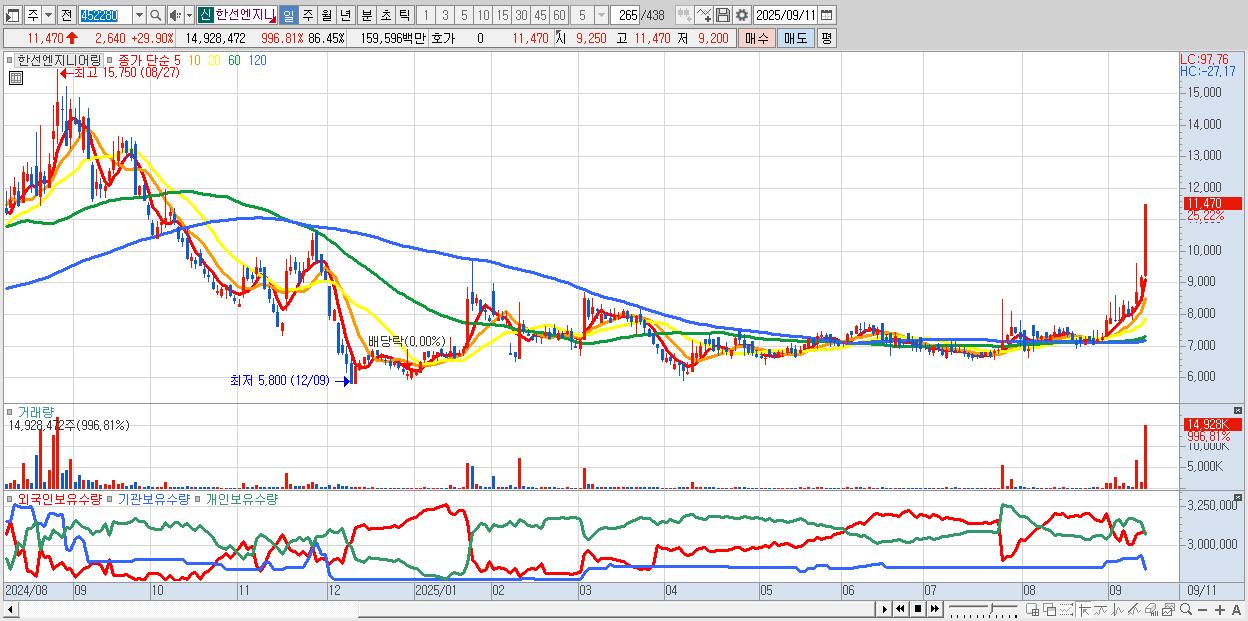
Task: Select the 월 (monthly) chart period
Action: pos(326,15)
